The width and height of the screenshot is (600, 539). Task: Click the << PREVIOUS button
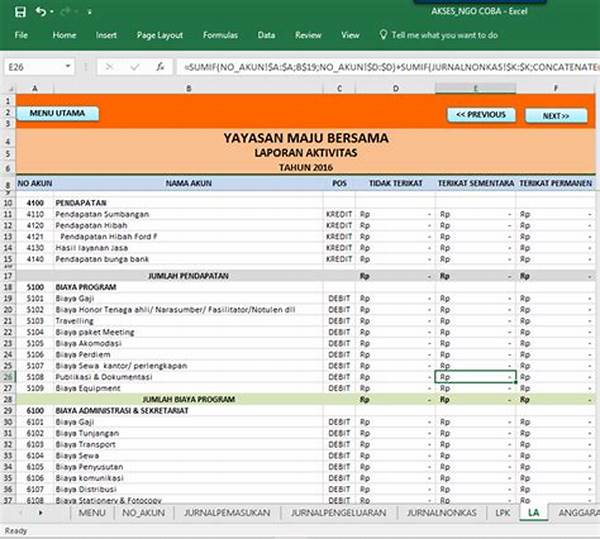point(481,115)
